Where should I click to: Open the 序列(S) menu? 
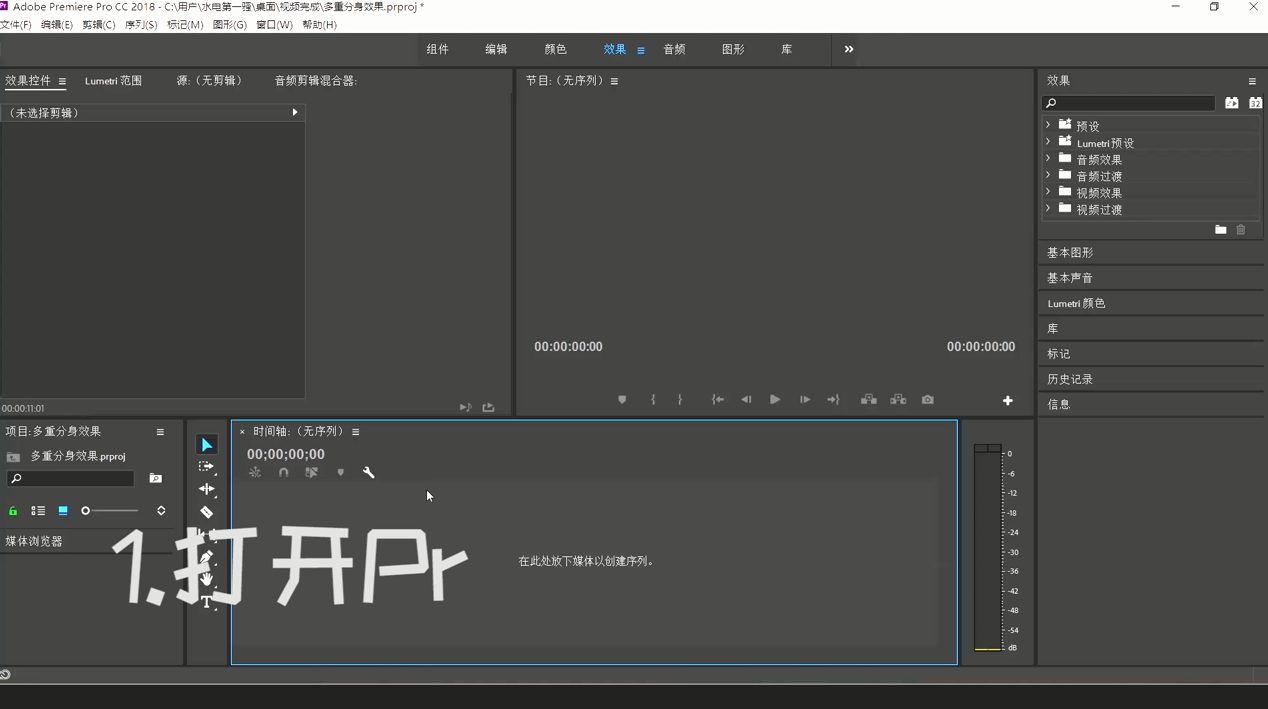pos(141,25)
